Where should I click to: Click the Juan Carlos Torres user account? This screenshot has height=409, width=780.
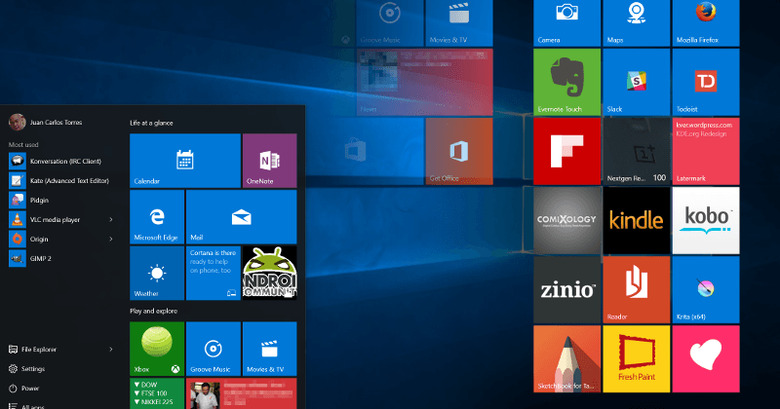(46, 122)
